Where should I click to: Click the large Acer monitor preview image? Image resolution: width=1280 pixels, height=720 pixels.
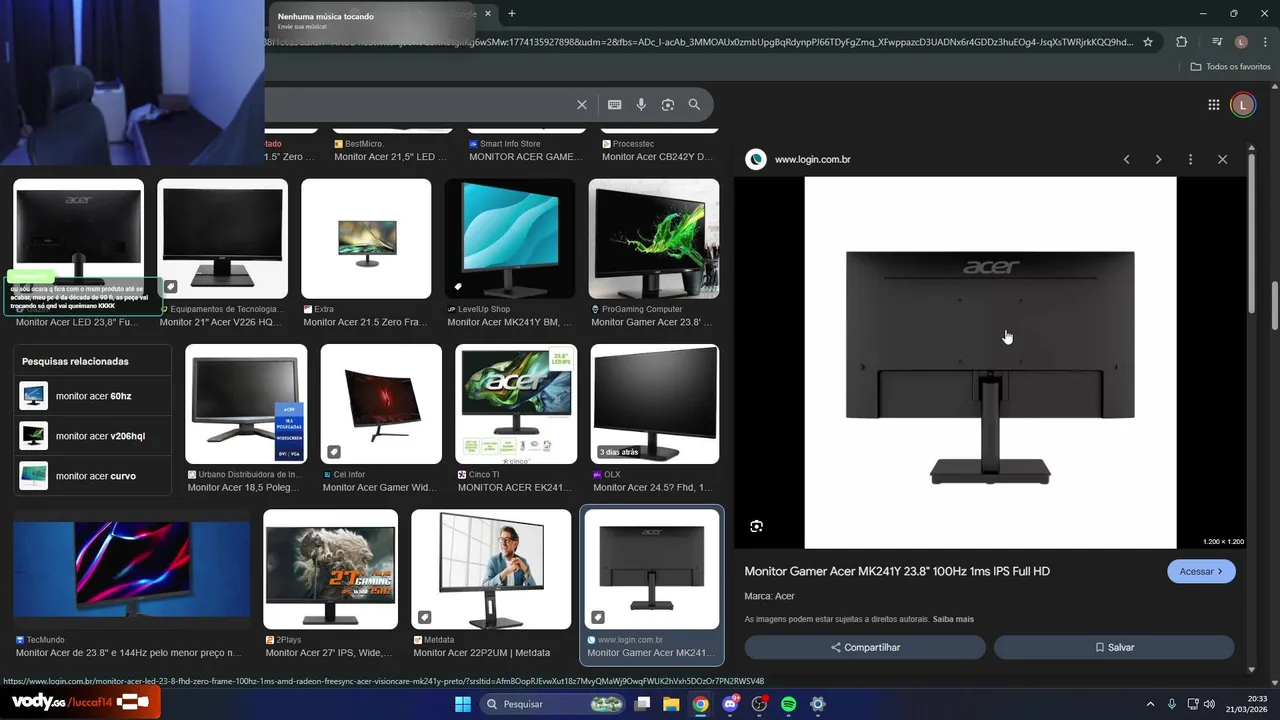(x=990, y=363)
